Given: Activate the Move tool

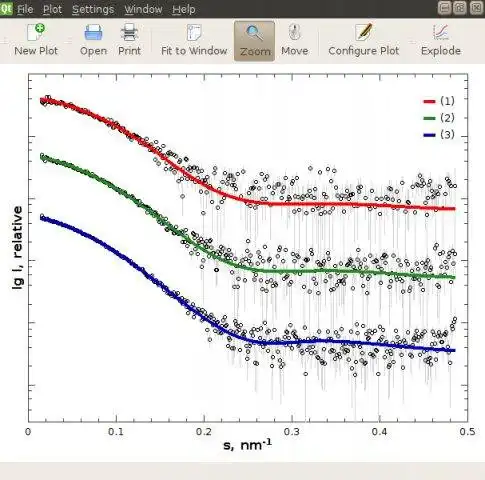Looking at the screenshot, I should pyautogui.click(x=295, y=40).
